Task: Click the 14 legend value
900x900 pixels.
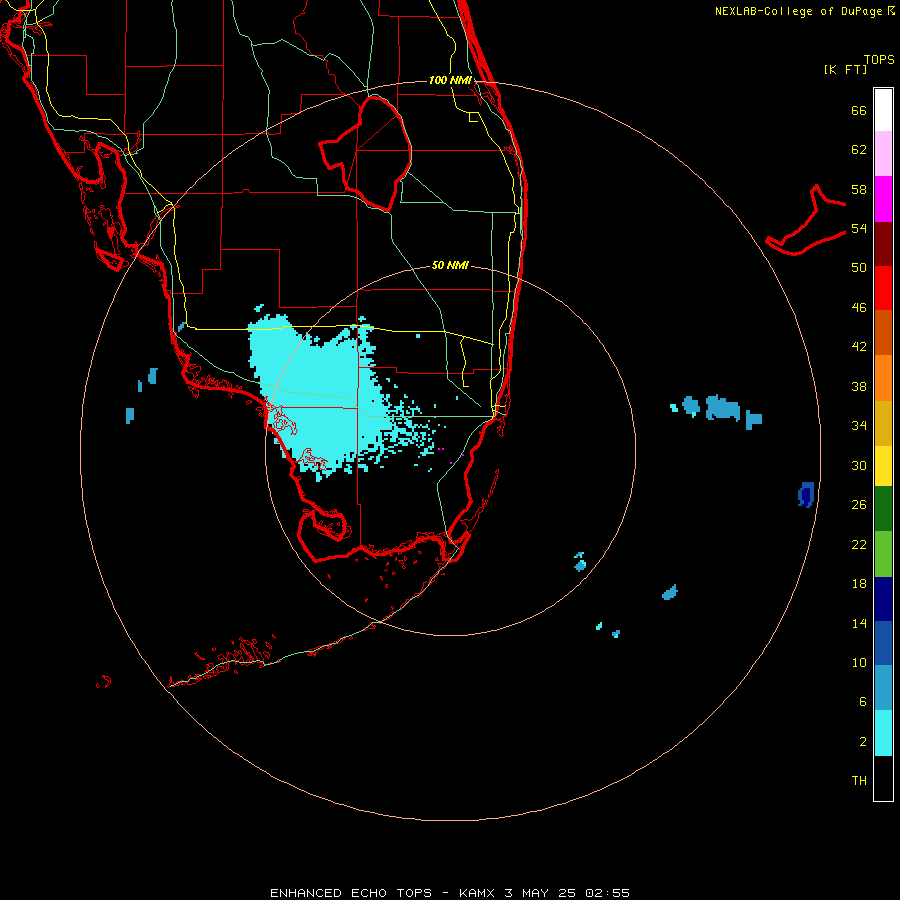Action: pos(859,623)
